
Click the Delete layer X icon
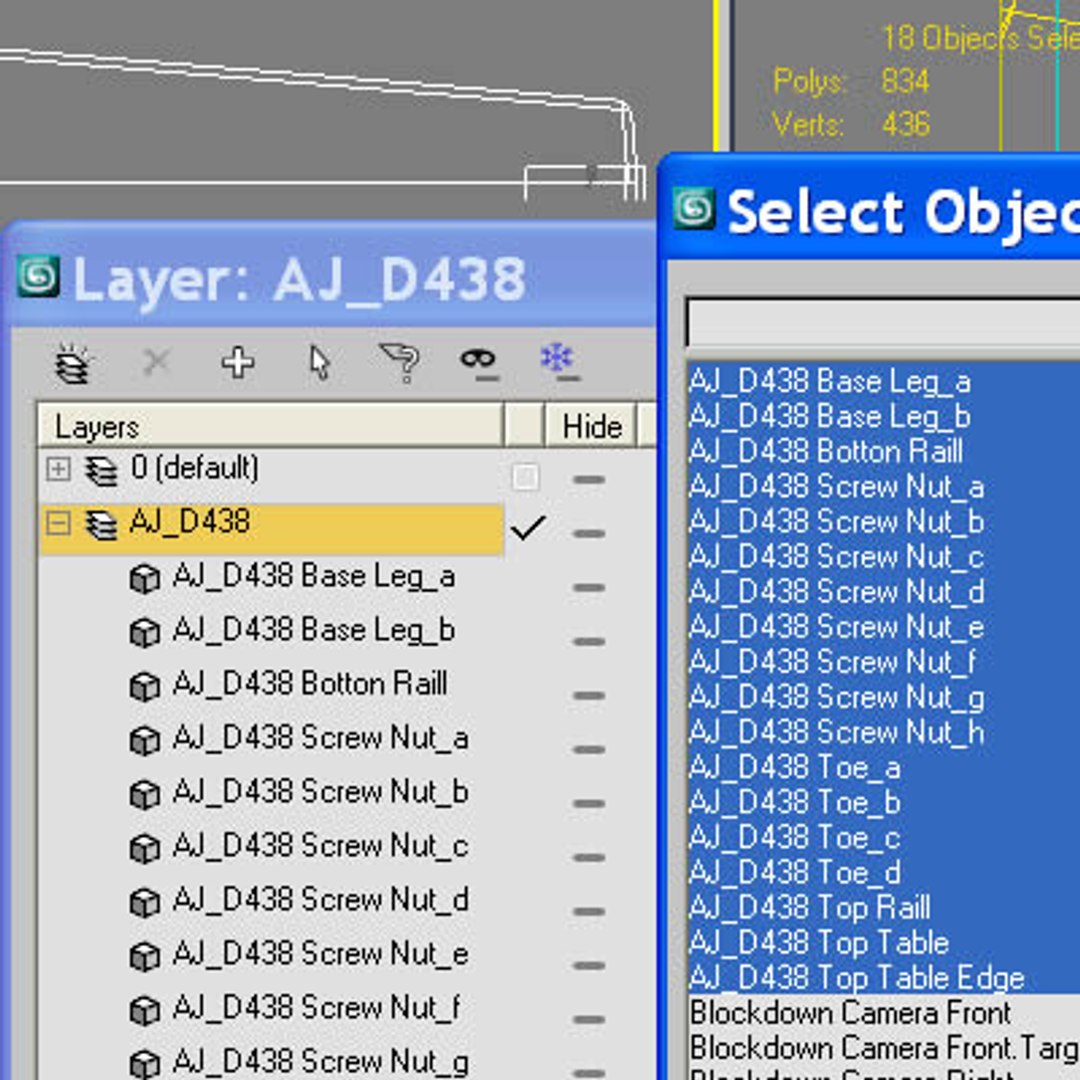(x=156, y=361)
